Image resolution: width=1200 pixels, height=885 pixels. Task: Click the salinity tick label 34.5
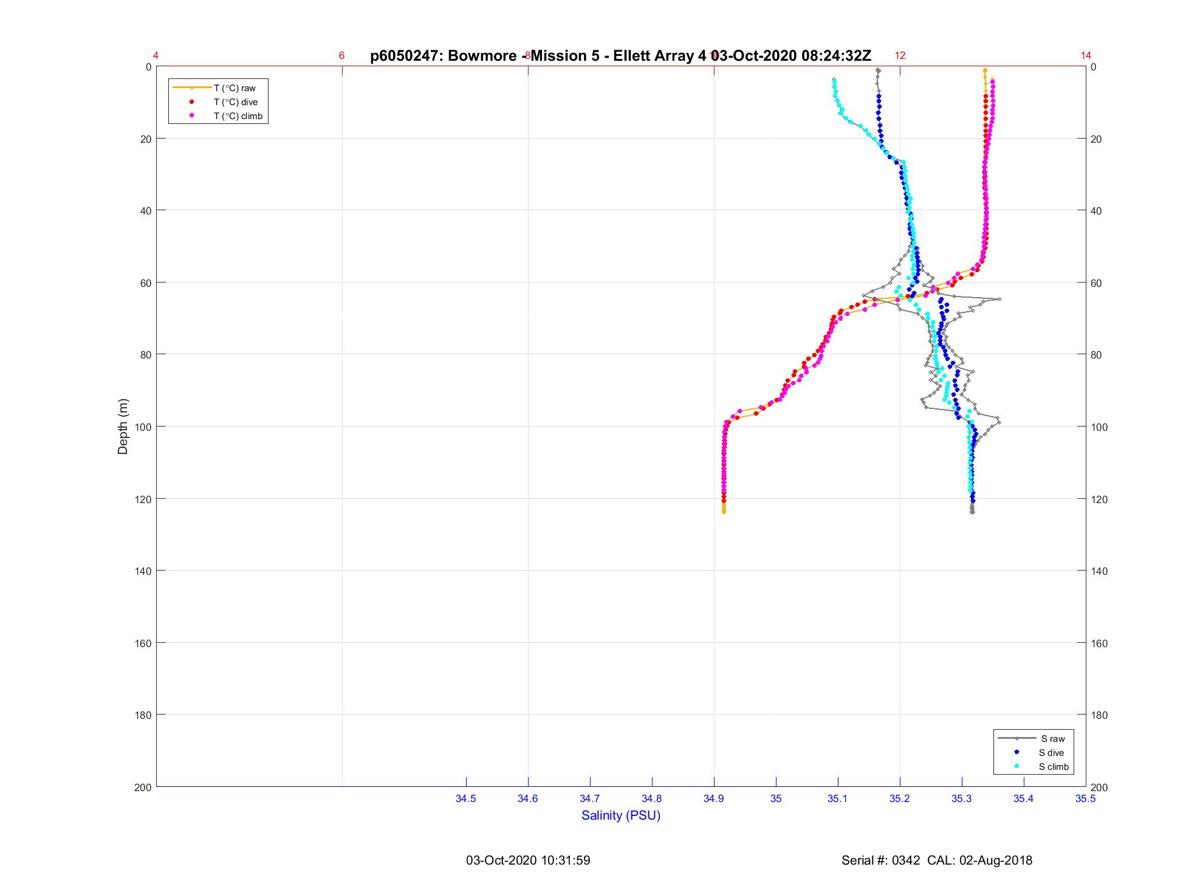pos(466,799)
